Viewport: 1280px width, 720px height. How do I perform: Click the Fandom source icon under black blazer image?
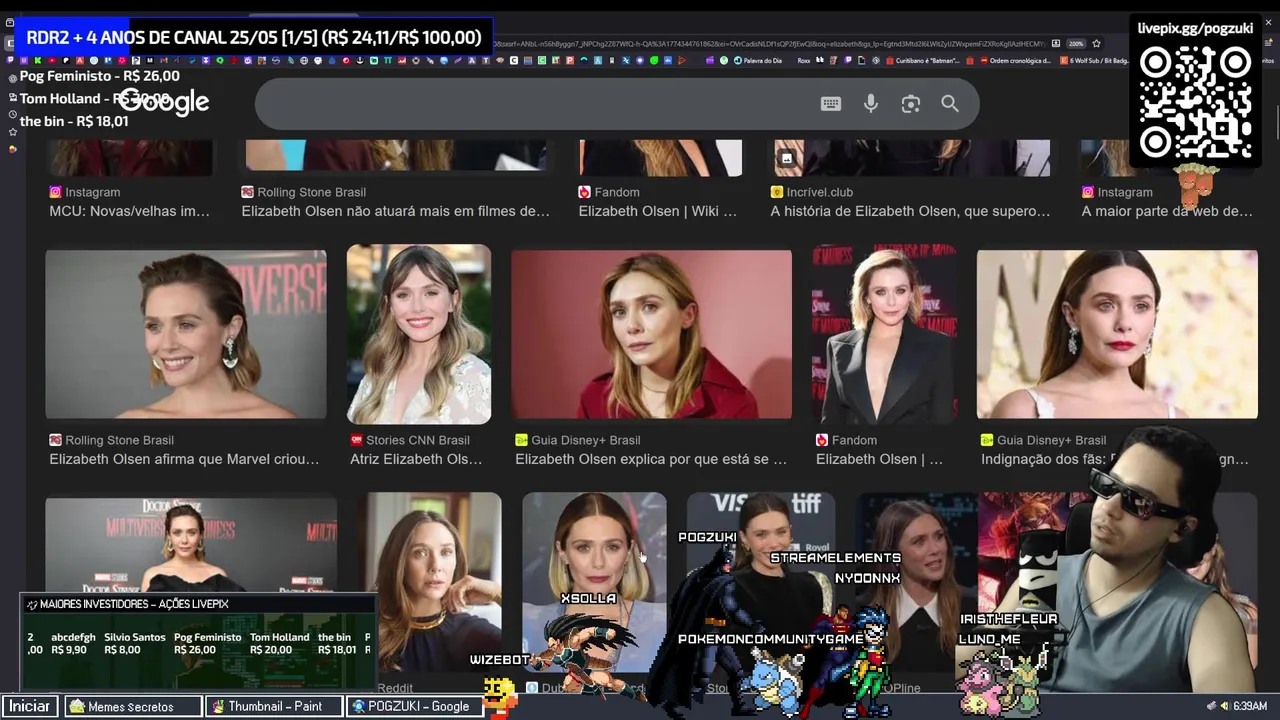point(822,440)
